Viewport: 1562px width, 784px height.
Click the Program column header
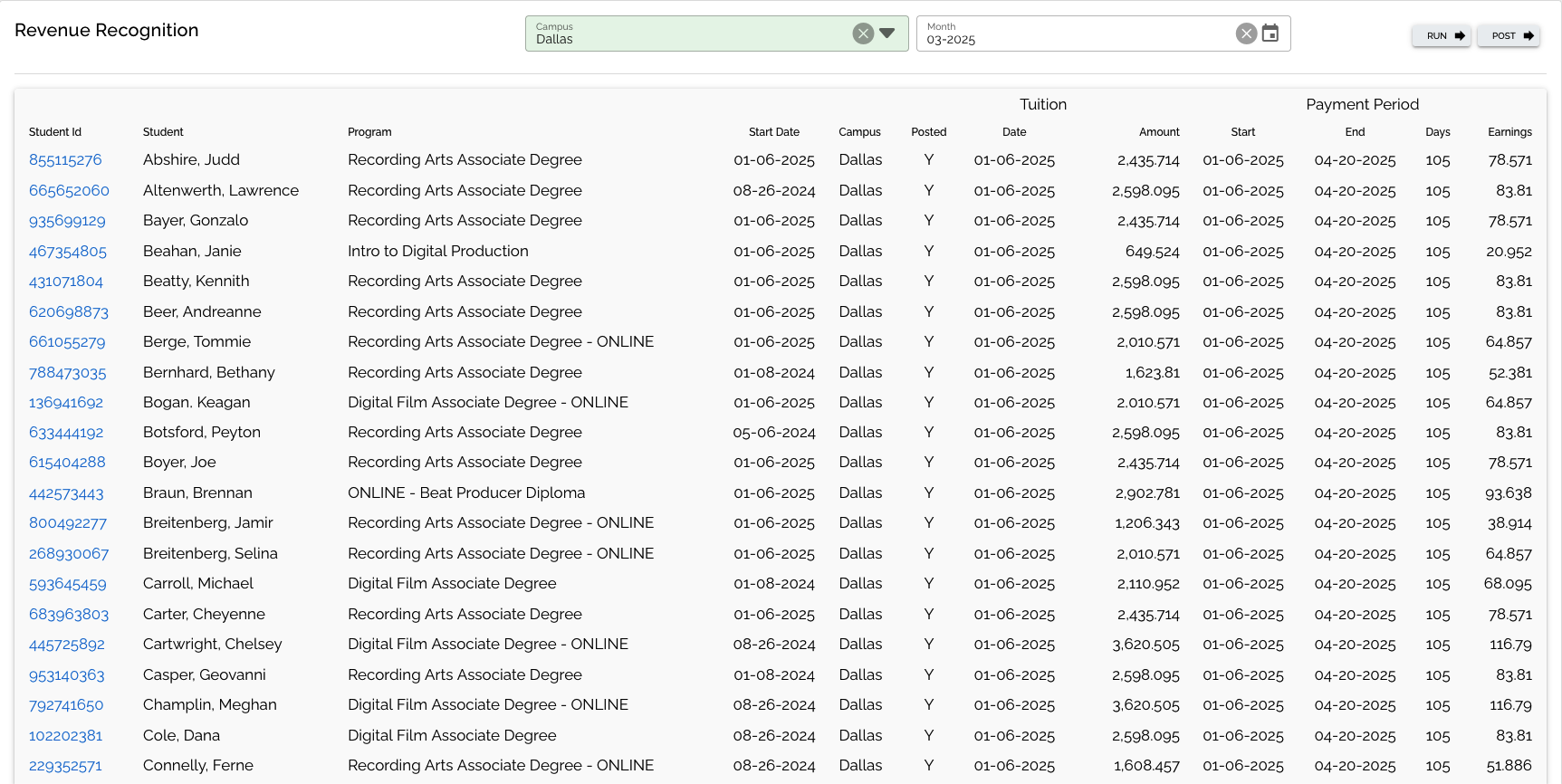pyautogui.click(x=369, y=132)
